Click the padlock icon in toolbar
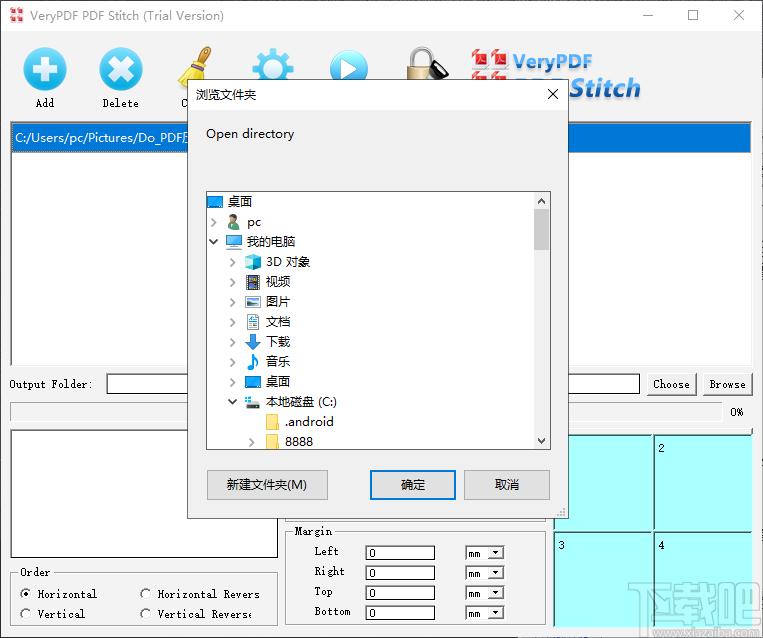Image resolution: width=763 pixels, height=638 pixels. (x=426, y=63)
